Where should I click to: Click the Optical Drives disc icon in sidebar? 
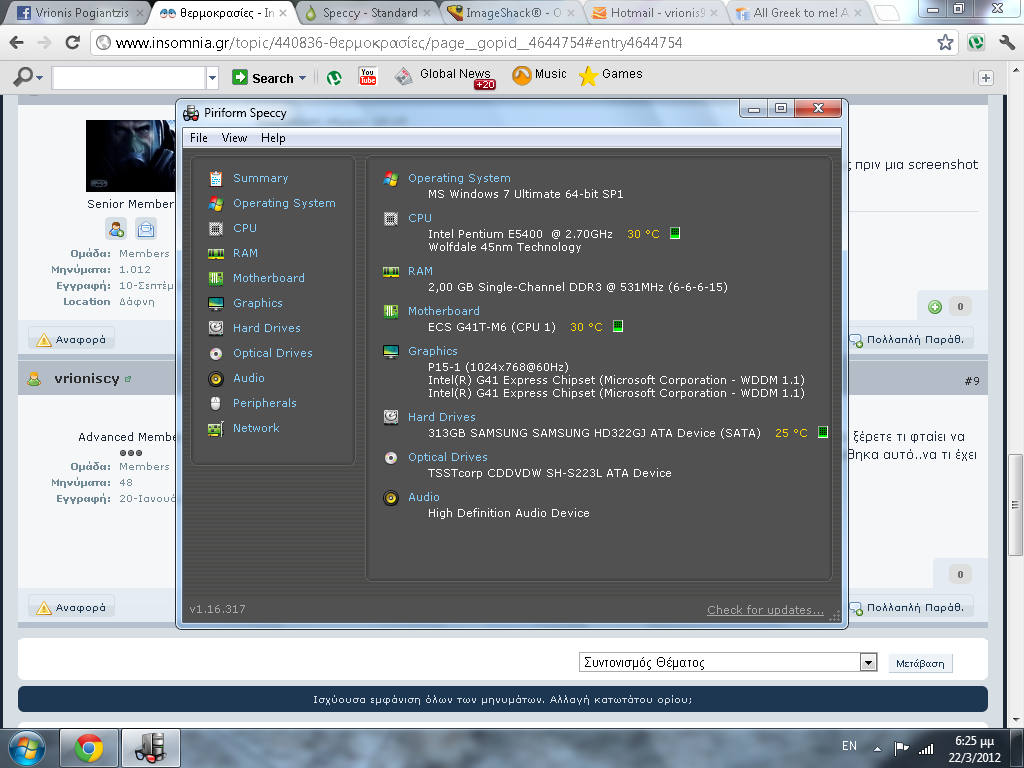click(x=216, y=353)
